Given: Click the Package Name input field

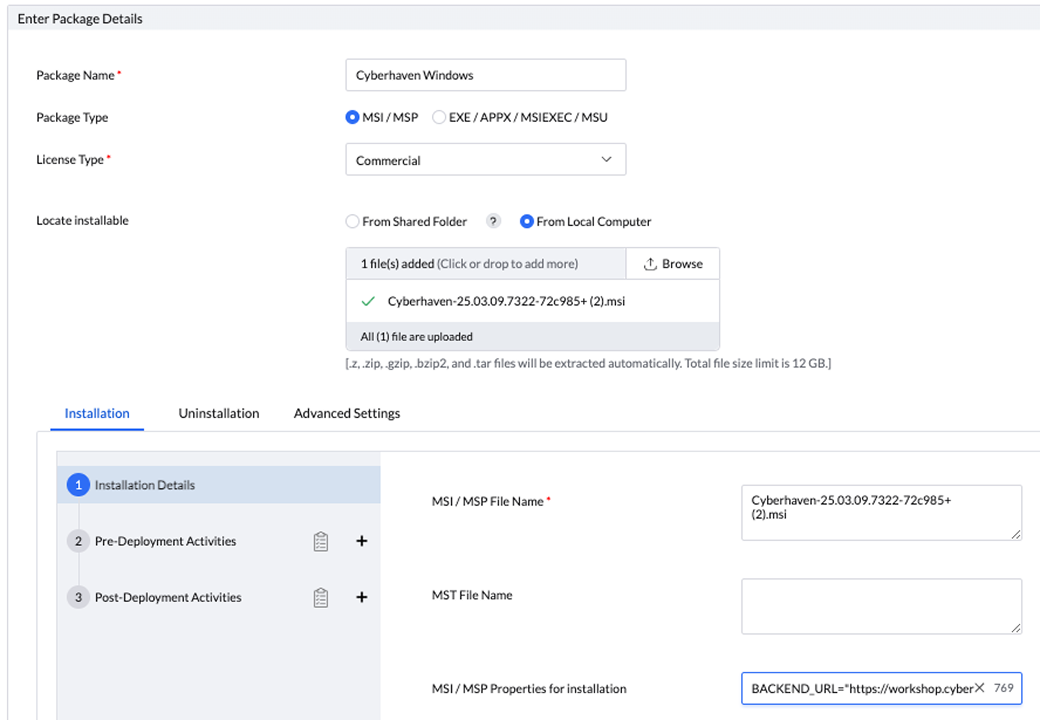Looking at the screenshot, I should (x=486, y=75).
